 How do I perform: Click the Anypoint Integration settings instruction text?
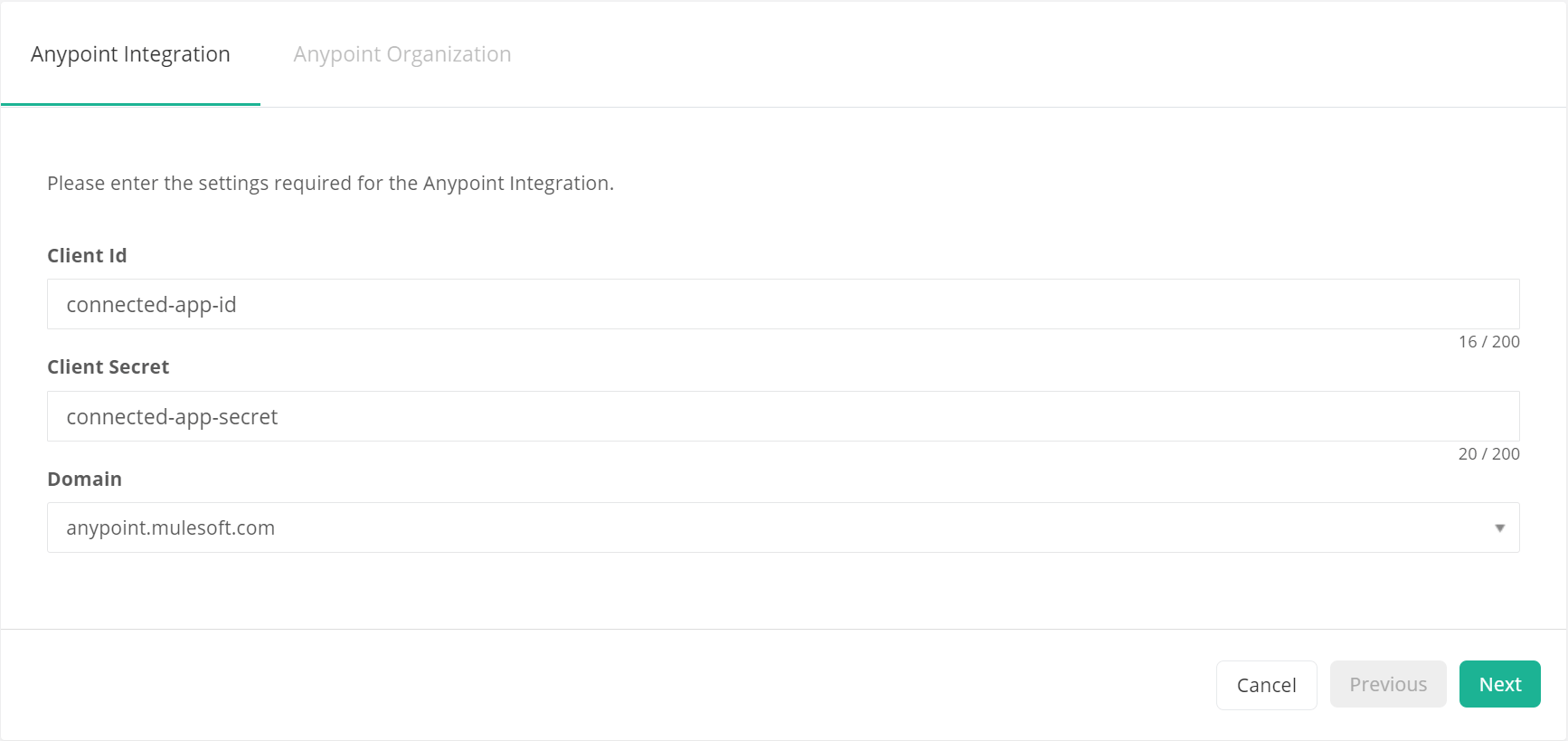point(330,183)
